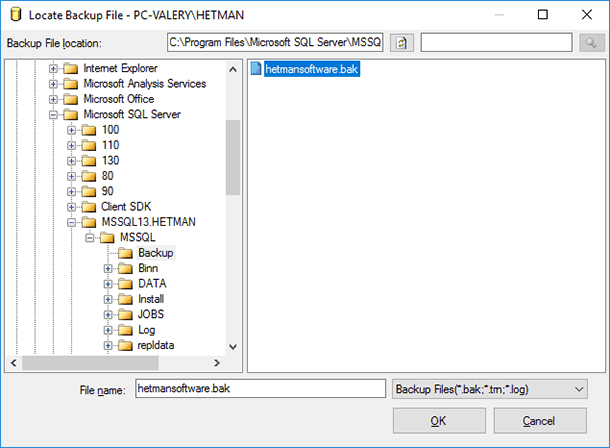Viewport: 610px width, 448px height.
Task: Select the 90 folder label
Action: [x=108, y=191]
